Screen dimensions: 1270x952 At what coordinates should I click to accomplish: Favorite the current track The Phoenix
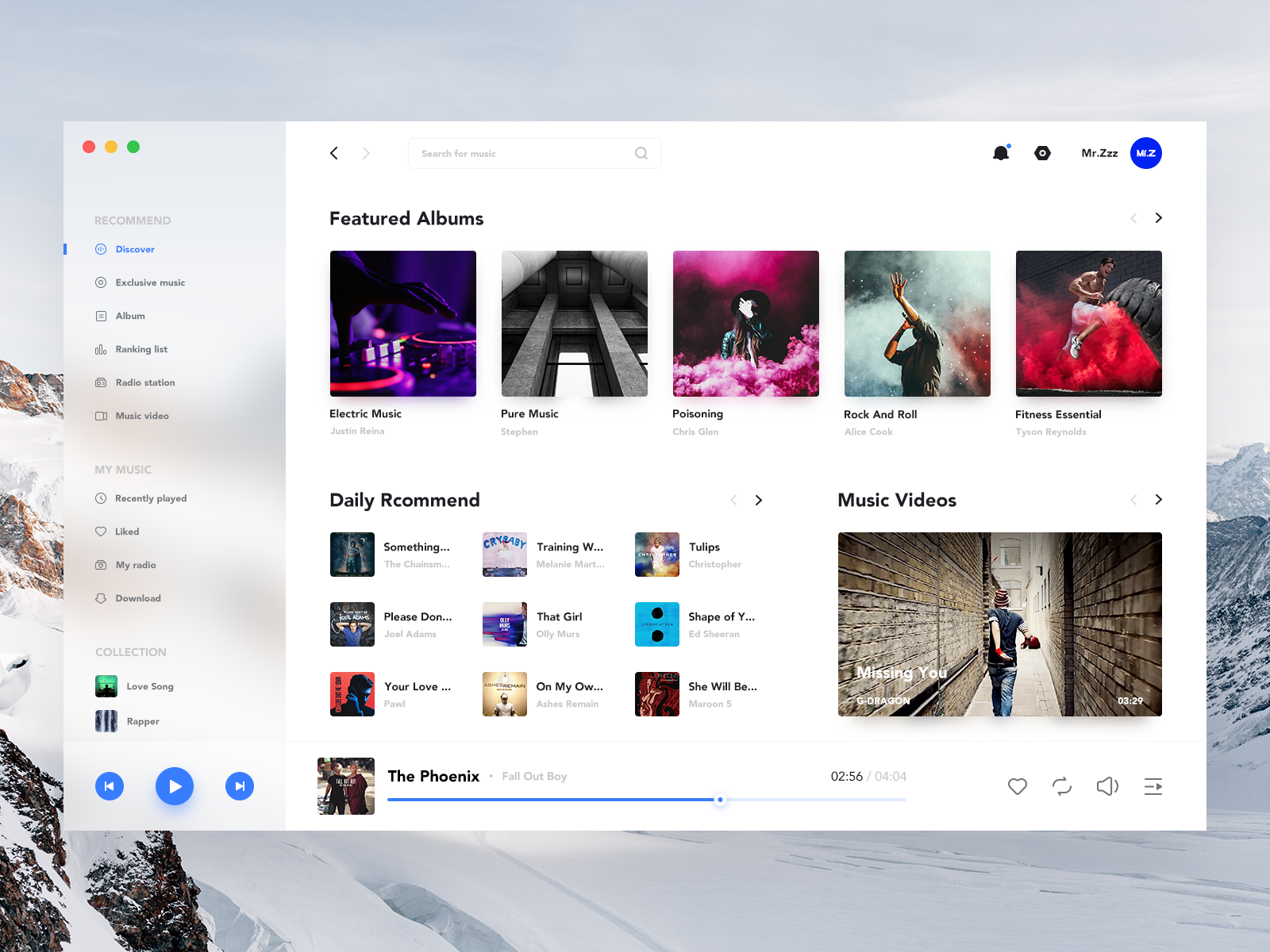click(x=1018, y=786)
